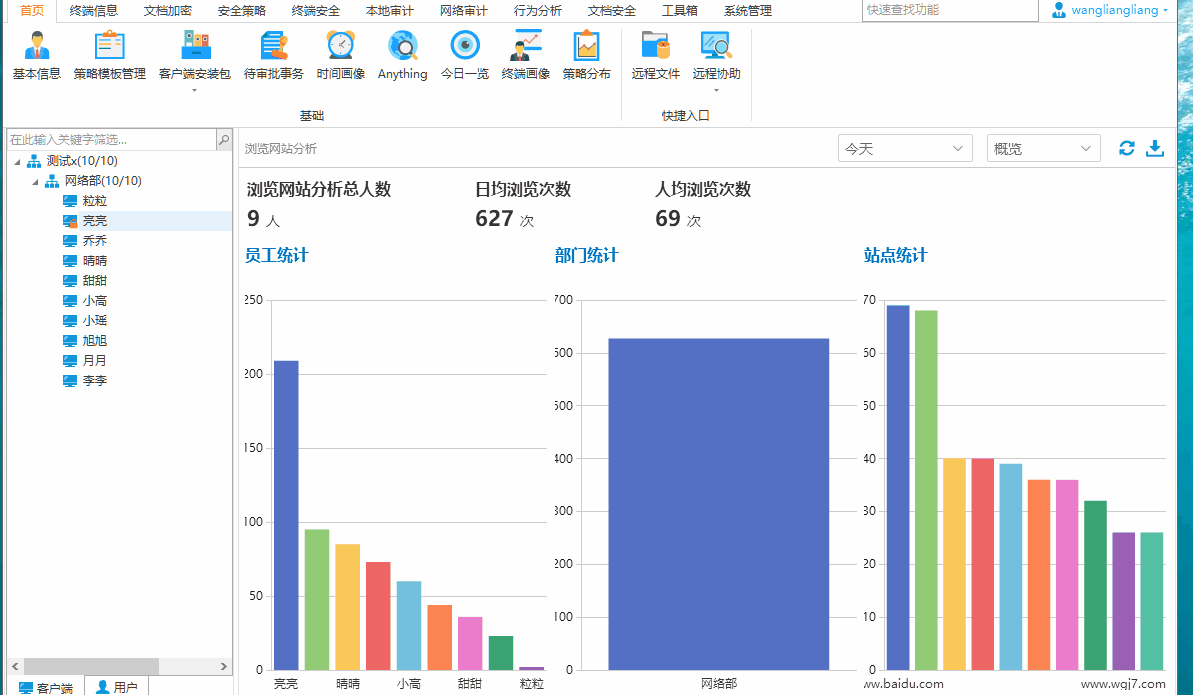Click the 待审批事务 icon
This screenshot has width=1193, height=695.
[273, 55]
